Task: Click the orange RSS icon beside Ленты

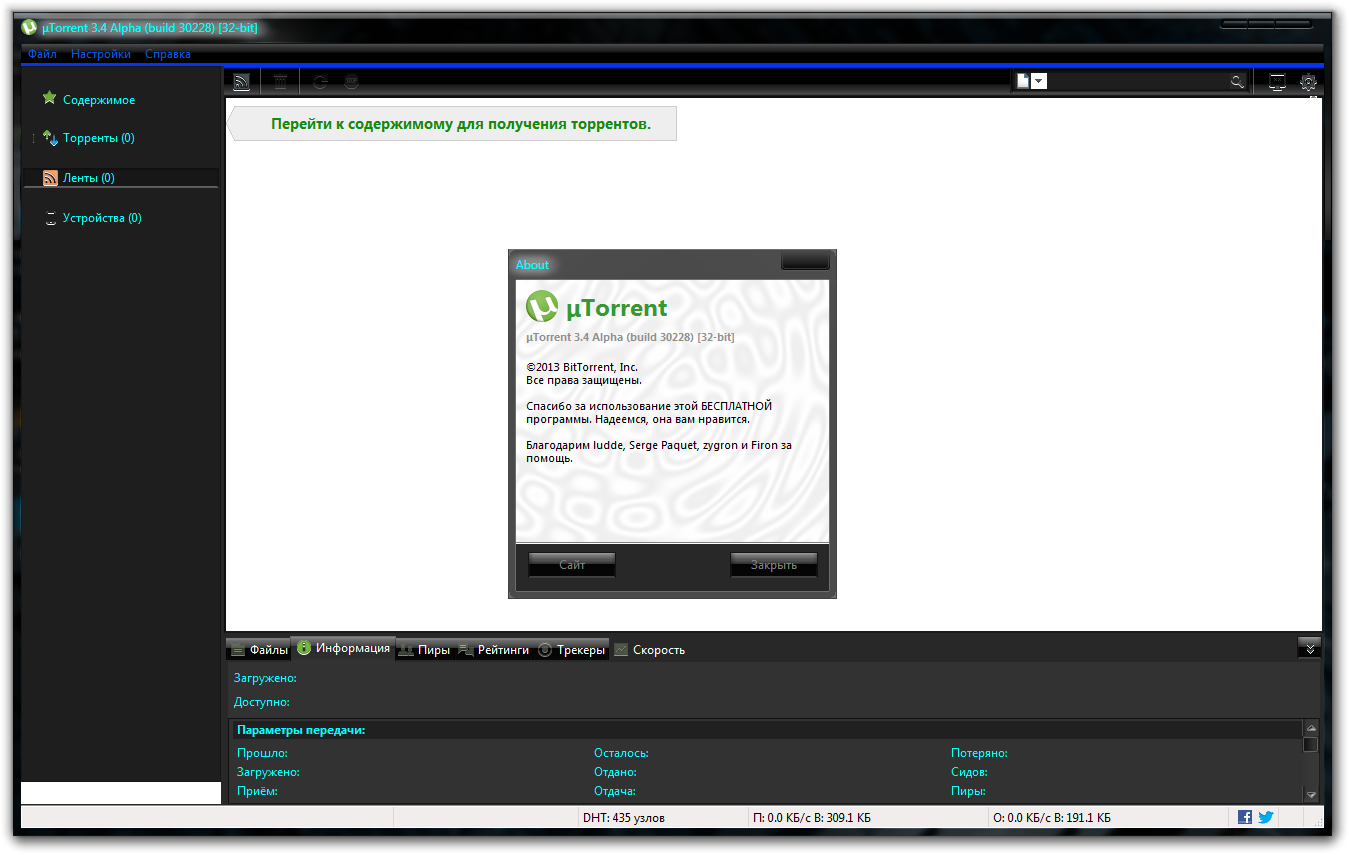Action: tap(50, 178)
